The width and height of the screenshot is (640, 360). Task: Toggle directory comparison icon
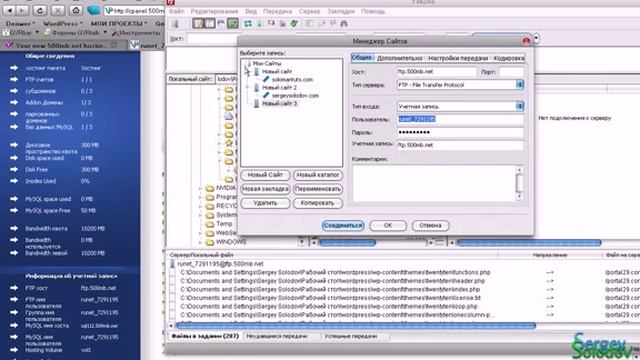click(x=321, y=24)
